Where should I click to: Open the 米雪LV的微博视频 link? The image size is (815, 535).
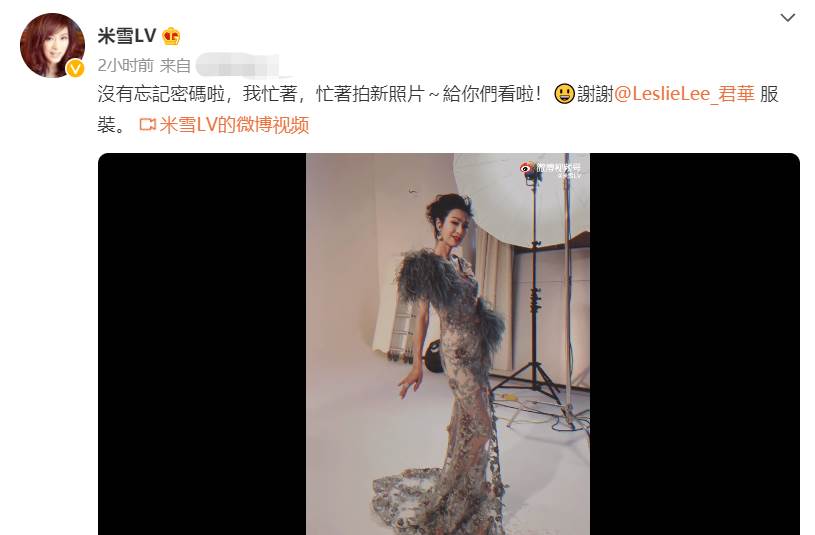[x=234, y=125]
